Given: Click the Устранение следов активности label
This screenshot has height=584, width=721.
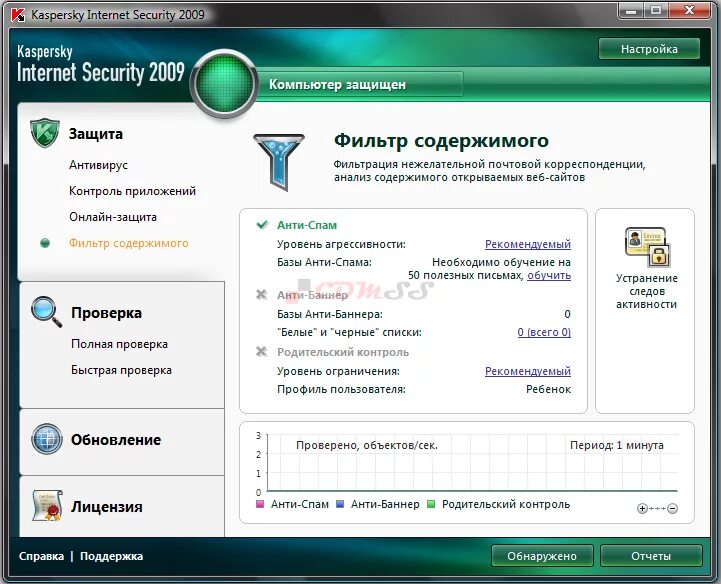Looking at the screenshot, I should (647, 291).
